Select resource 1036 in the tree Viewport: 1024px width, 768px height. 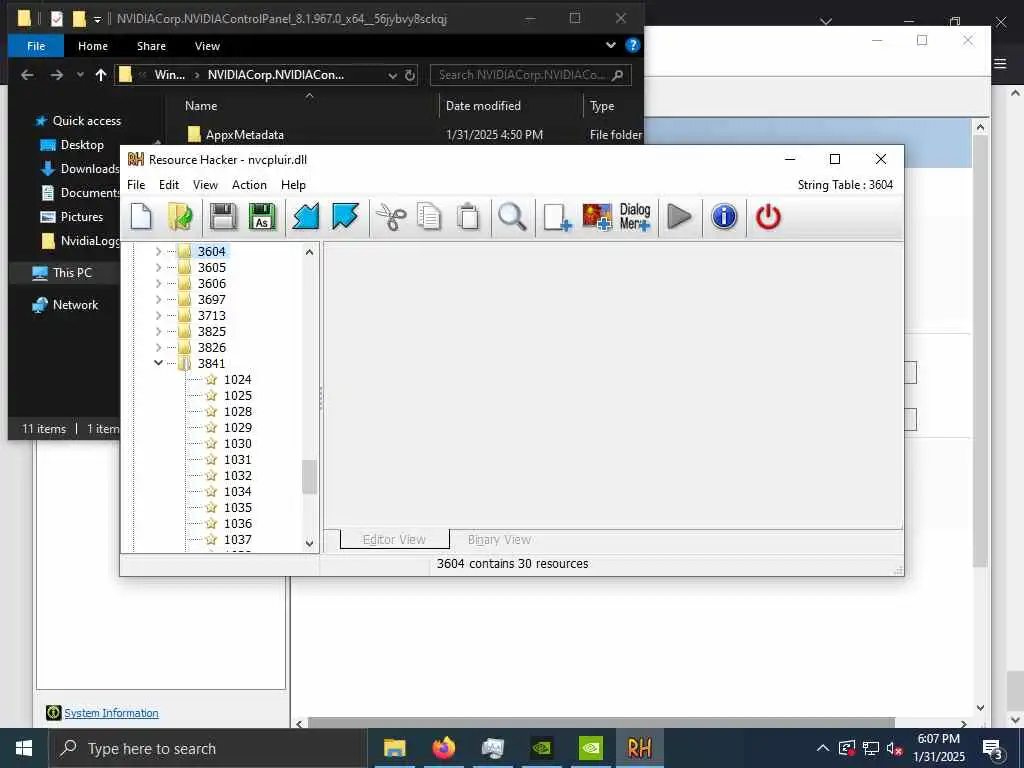click(x=237, y=523)
